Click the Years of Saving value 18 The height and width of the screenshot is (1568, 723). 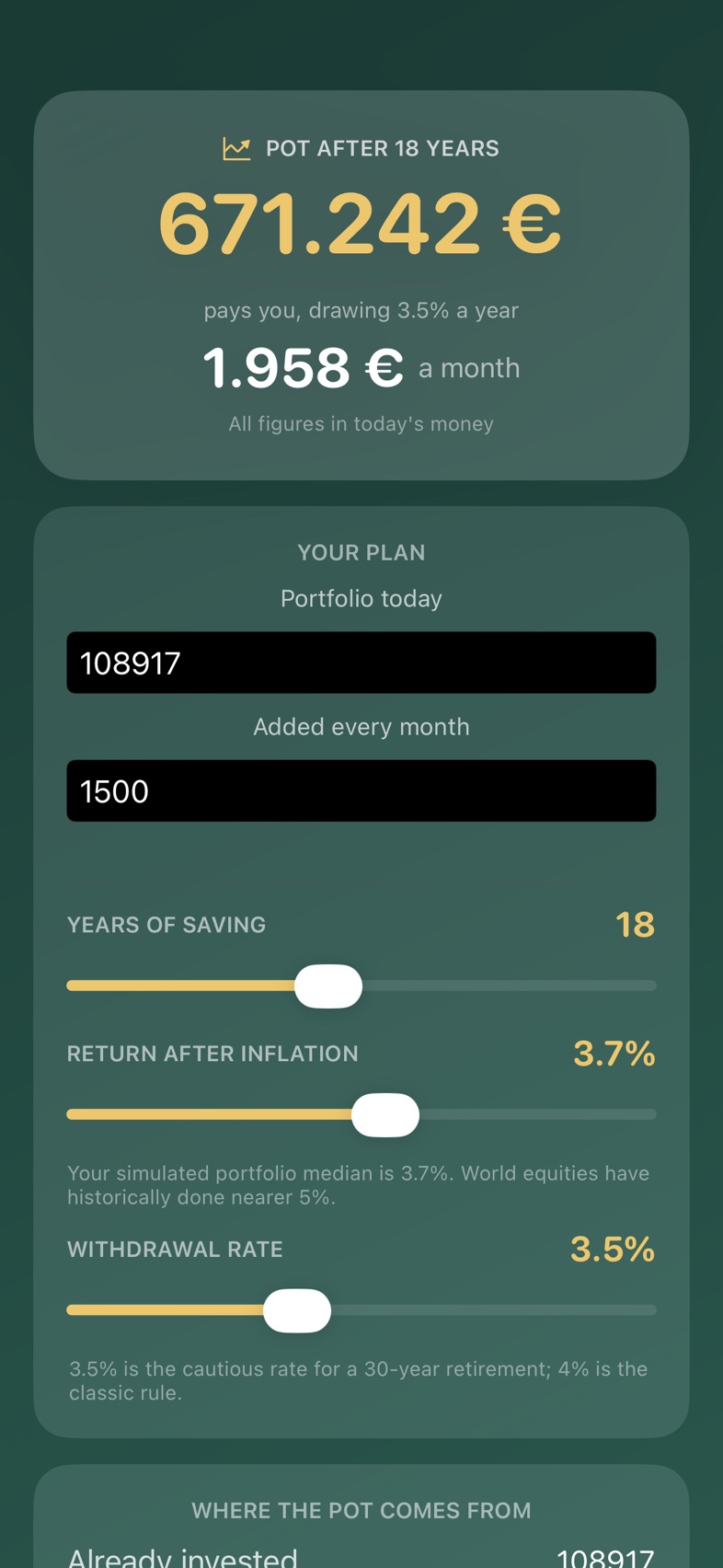pyautogui.click(x=635, y=925)
